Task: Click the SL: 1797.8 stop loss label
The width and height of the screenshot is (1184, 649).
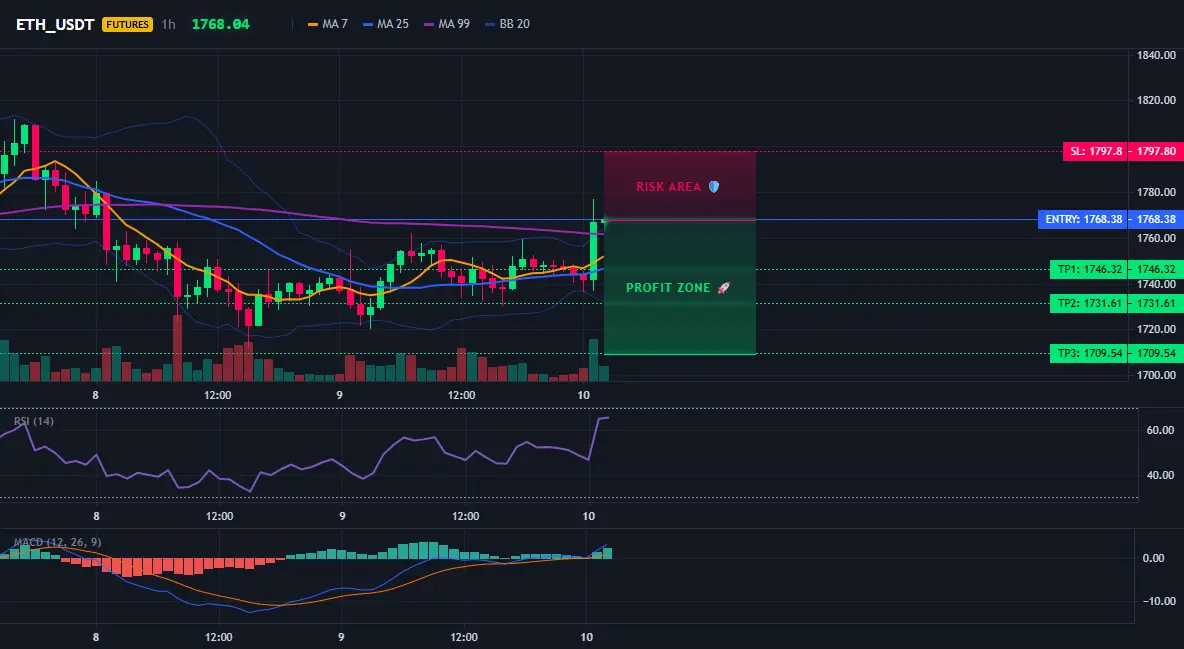Action: click(x=1094, y=151)
